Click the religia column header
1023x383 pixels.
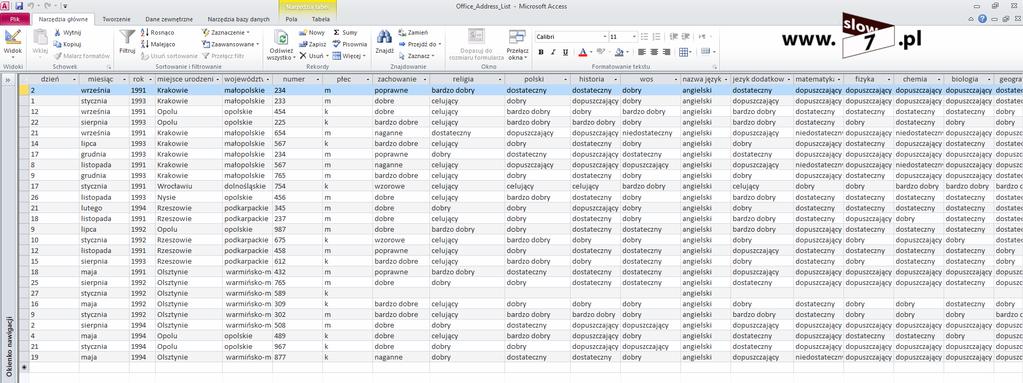click(466, 79)
